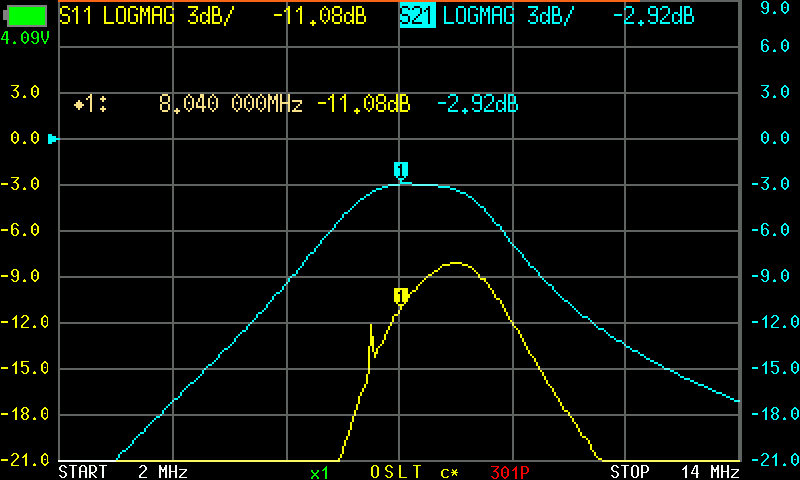Click the marker row -11.08dB value
This screenshot has width=800, height=480.
click(364, 105)
